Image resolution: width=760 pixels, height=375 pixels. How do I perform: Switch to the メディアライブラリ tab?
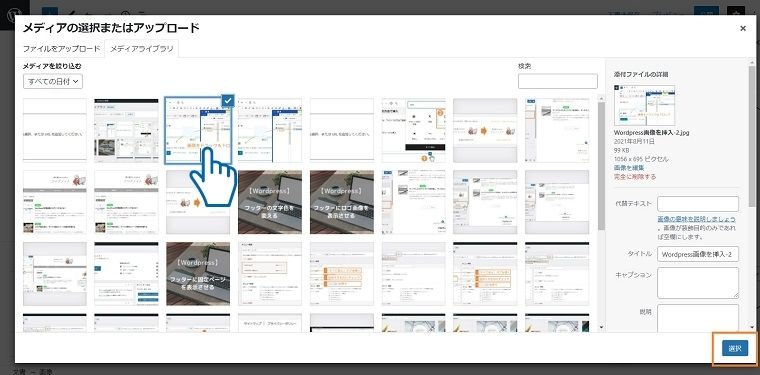(142, 49)
